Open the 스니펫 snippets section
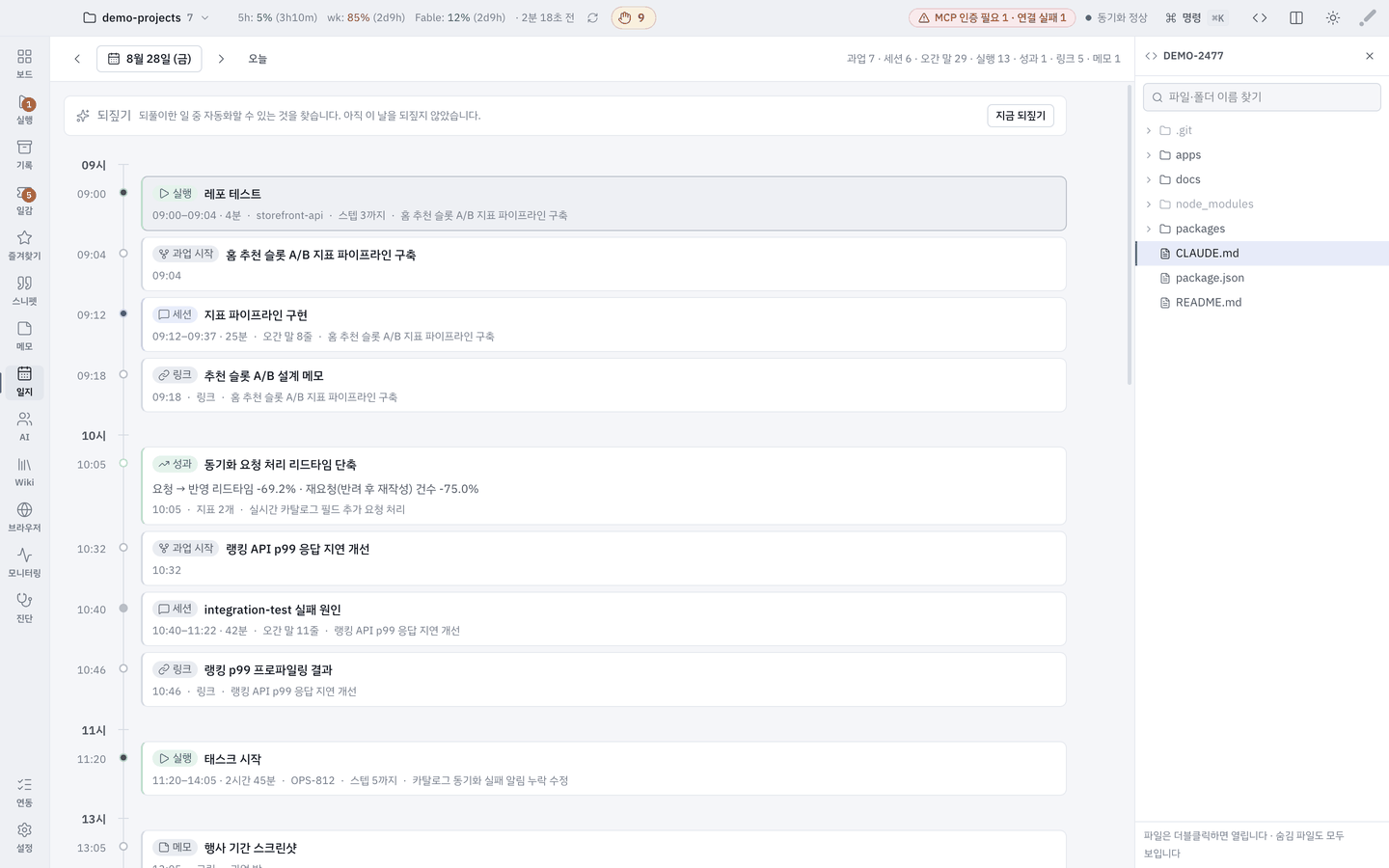The image size is (1389, 868). 24,290
